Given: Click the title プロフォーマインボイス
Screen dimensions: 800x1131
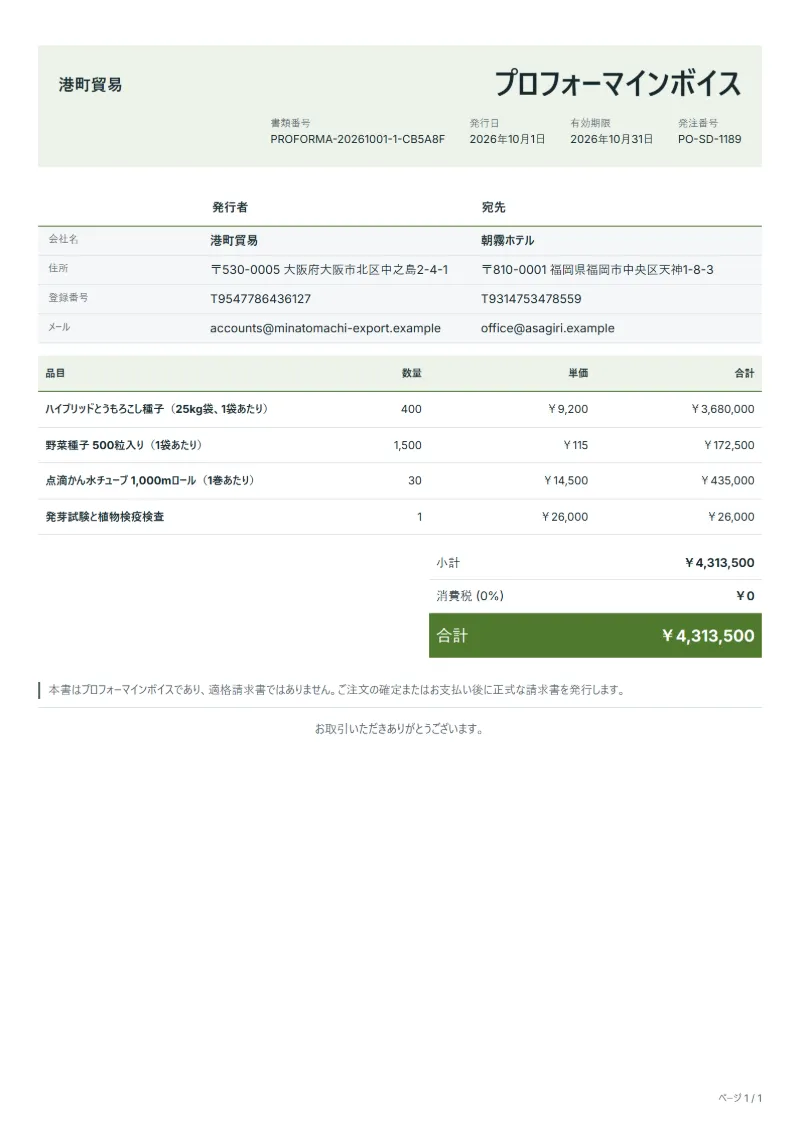Looking at the screenshot, I should pyautogui.click(x=617, y=84).
